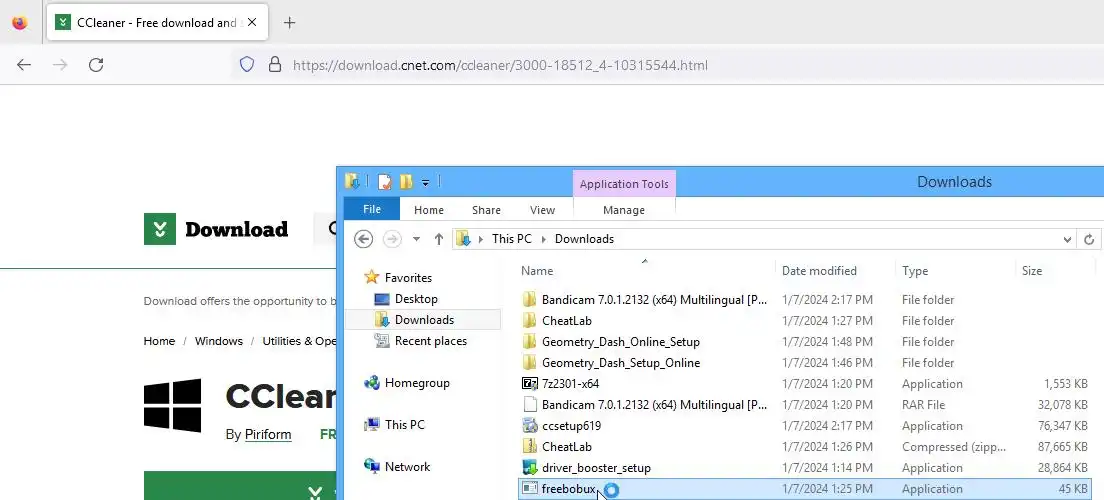
Task: Select Desktop in navigation pane
Action: point(416,299)
